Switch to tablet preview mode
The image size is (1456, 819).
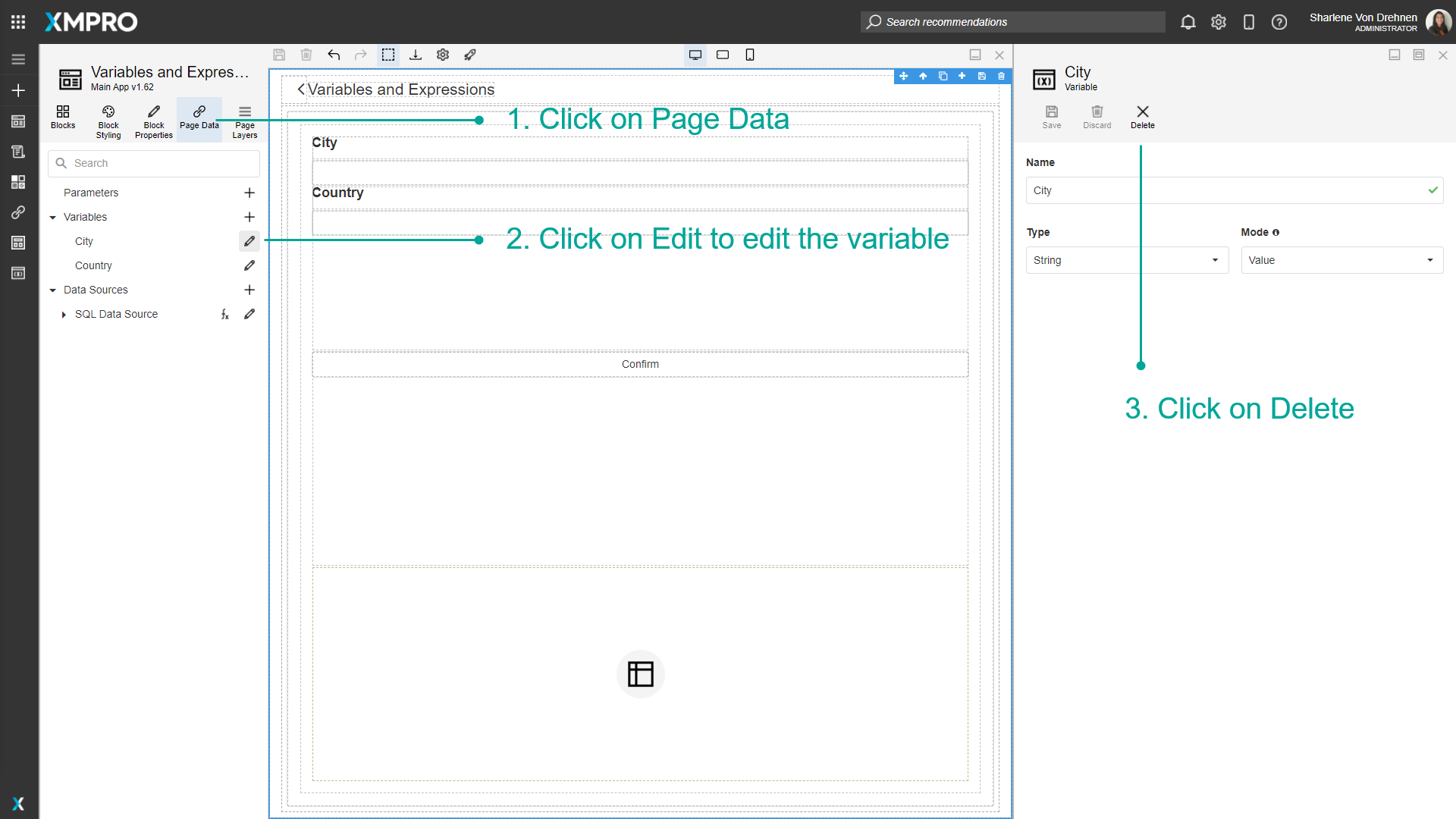(x=722, y=55)
